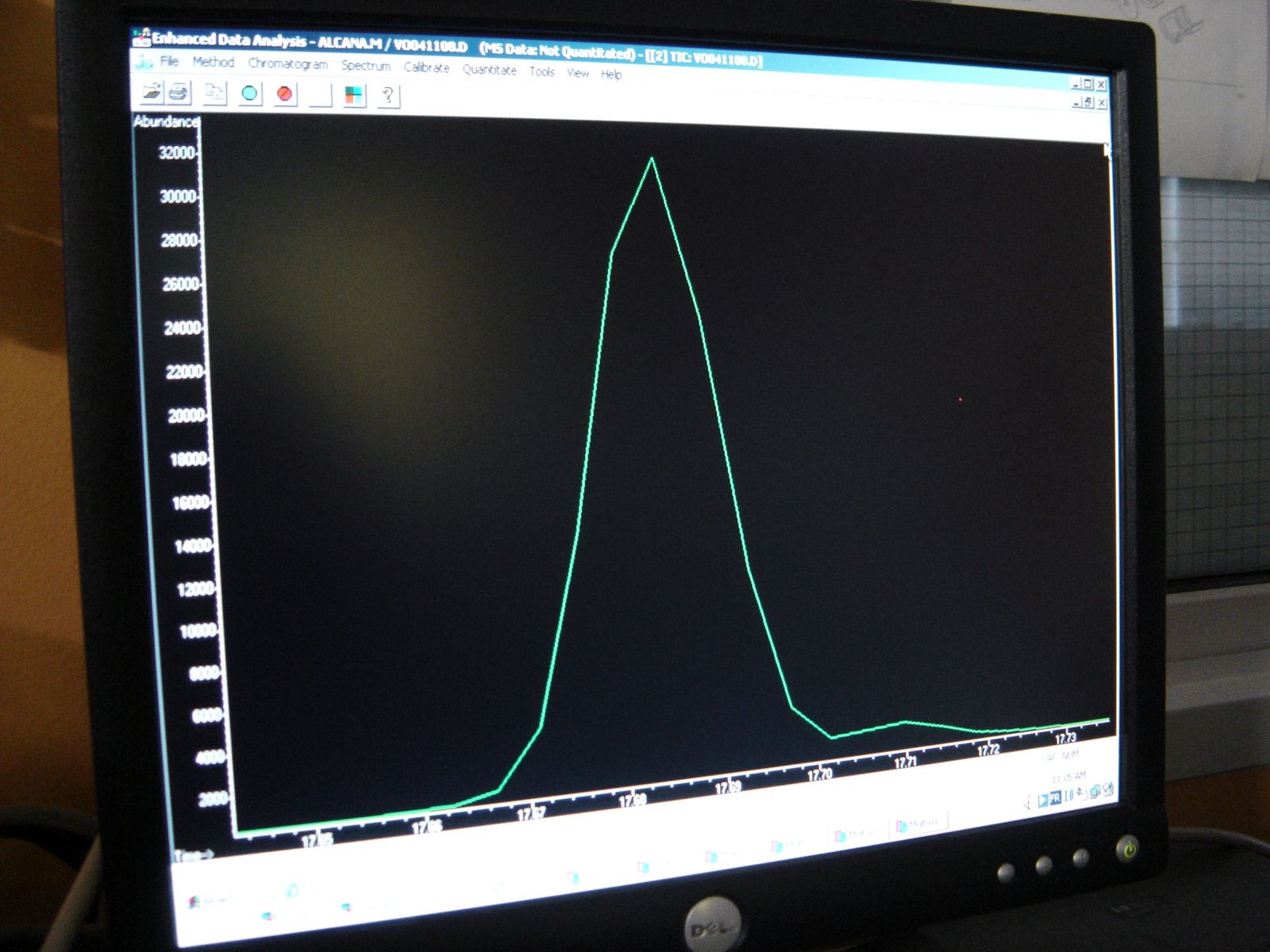The width and height of the screenshot is (1270, 952).
Task: Click the red stop circle toolbar icon
Action: coord(284,94)
